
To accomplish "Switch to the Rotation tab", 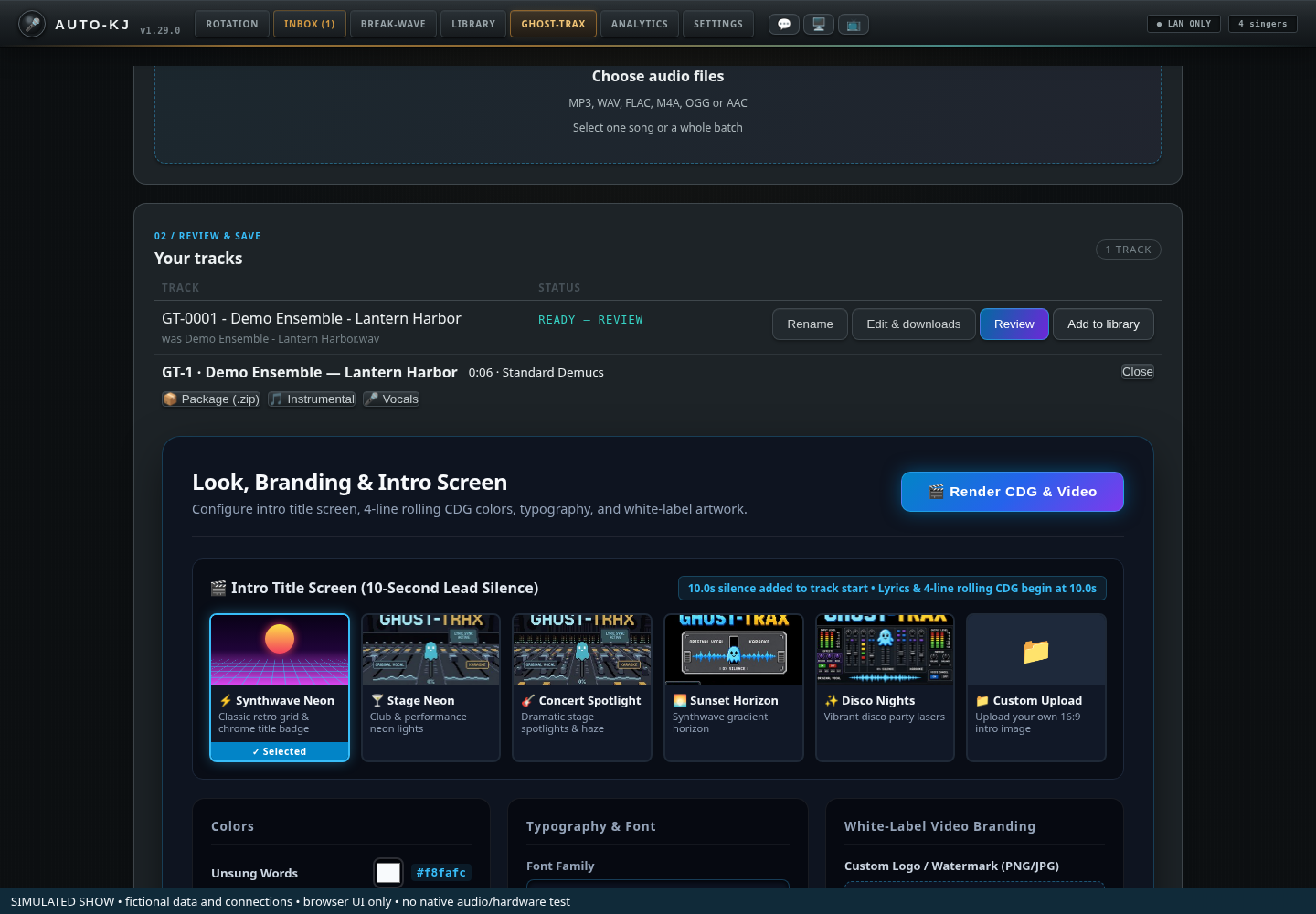I will click(232, 24).
